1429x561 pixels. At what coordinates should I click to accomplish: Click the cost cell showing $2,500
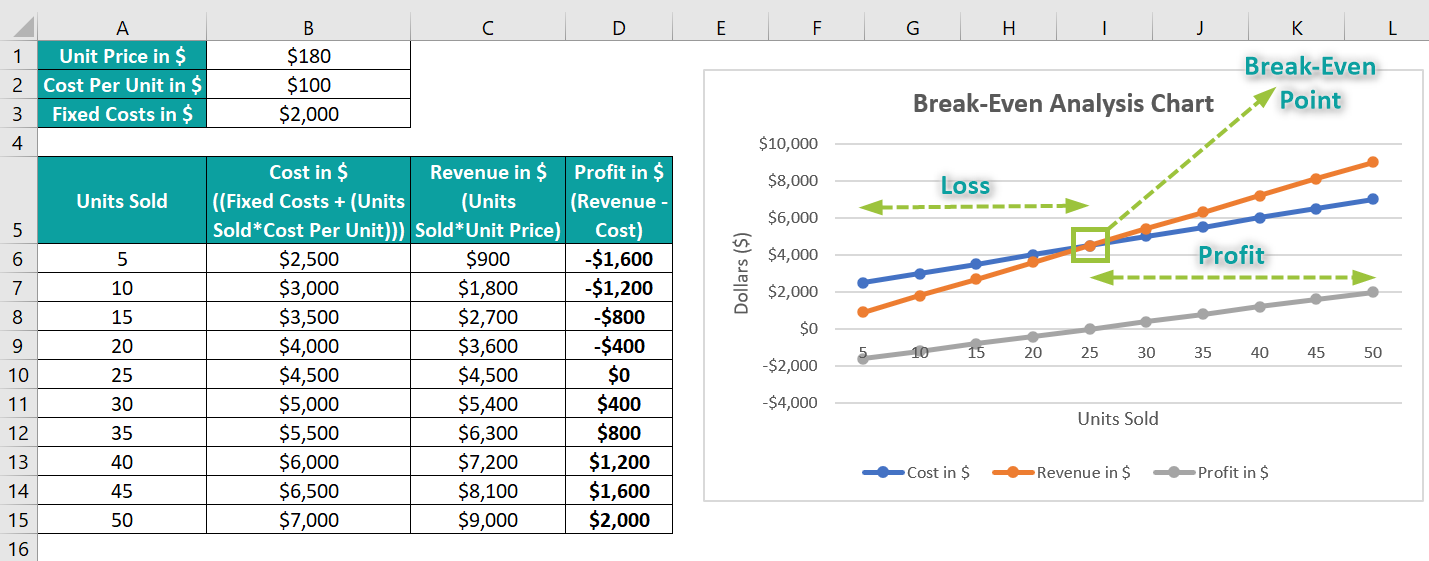pos(308,259)
